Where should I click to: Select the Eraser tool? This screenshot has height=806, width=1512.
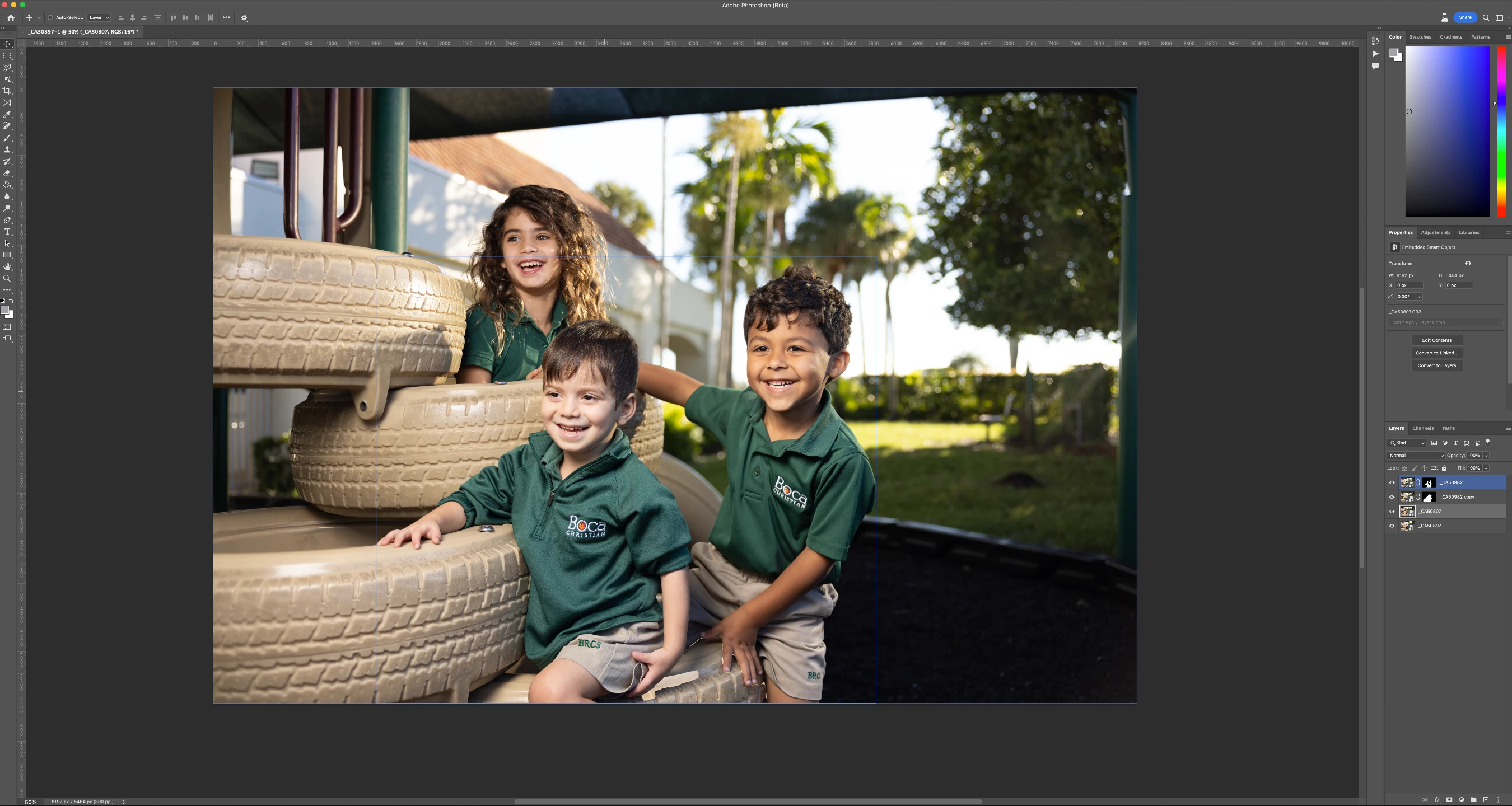tap(8, 173)
